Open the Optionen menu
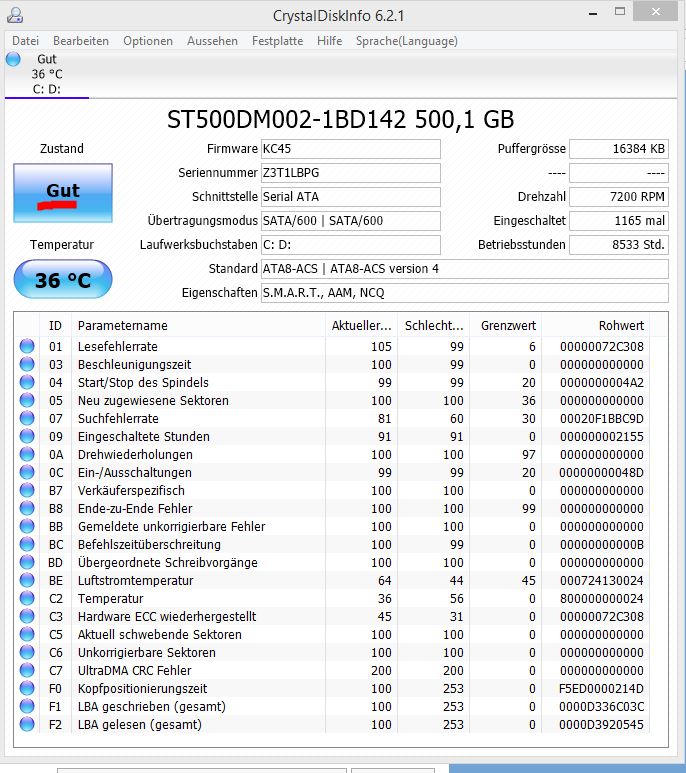Screen dimensions: 686x773 tap(148, 41)
